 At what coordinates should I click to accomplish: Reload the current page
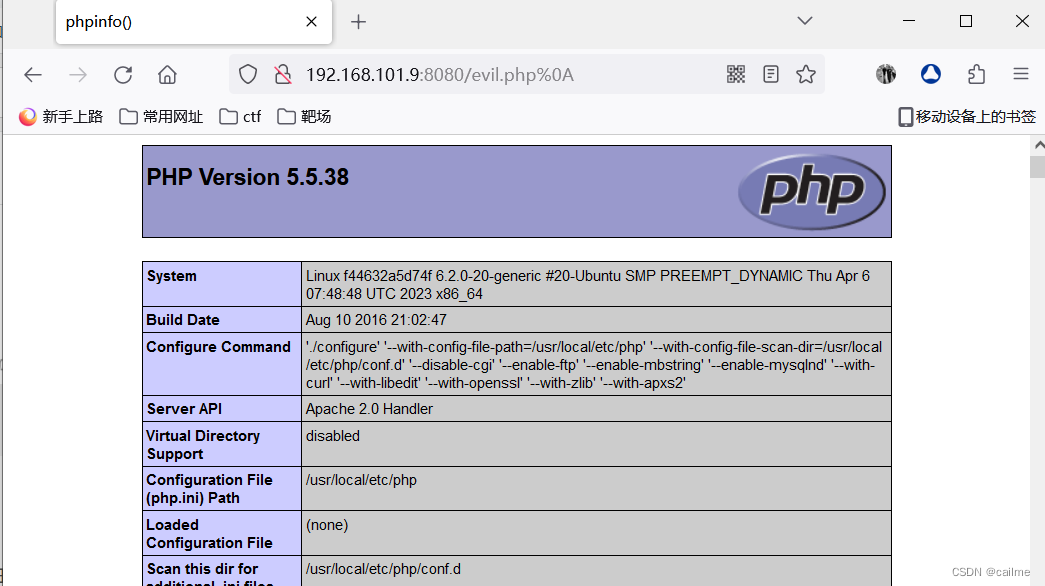pos(123,75)
